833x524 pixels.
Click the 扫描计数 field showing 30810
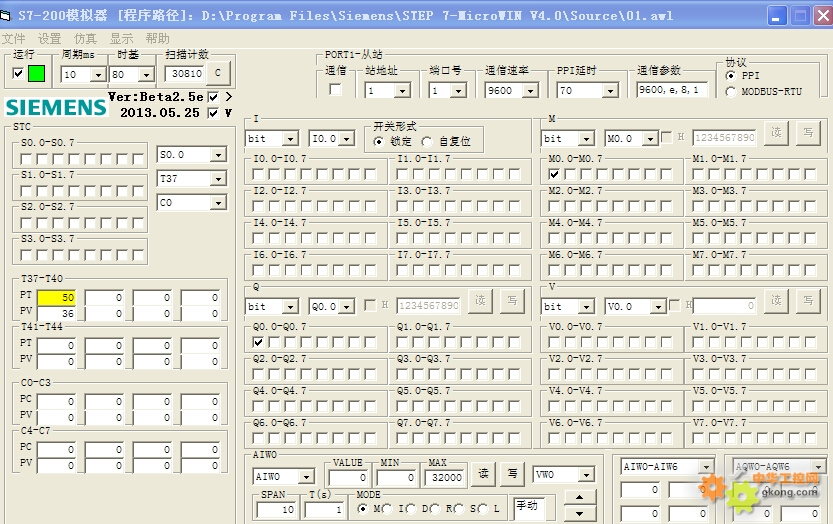pyautogui.click(x=185, y=74)
